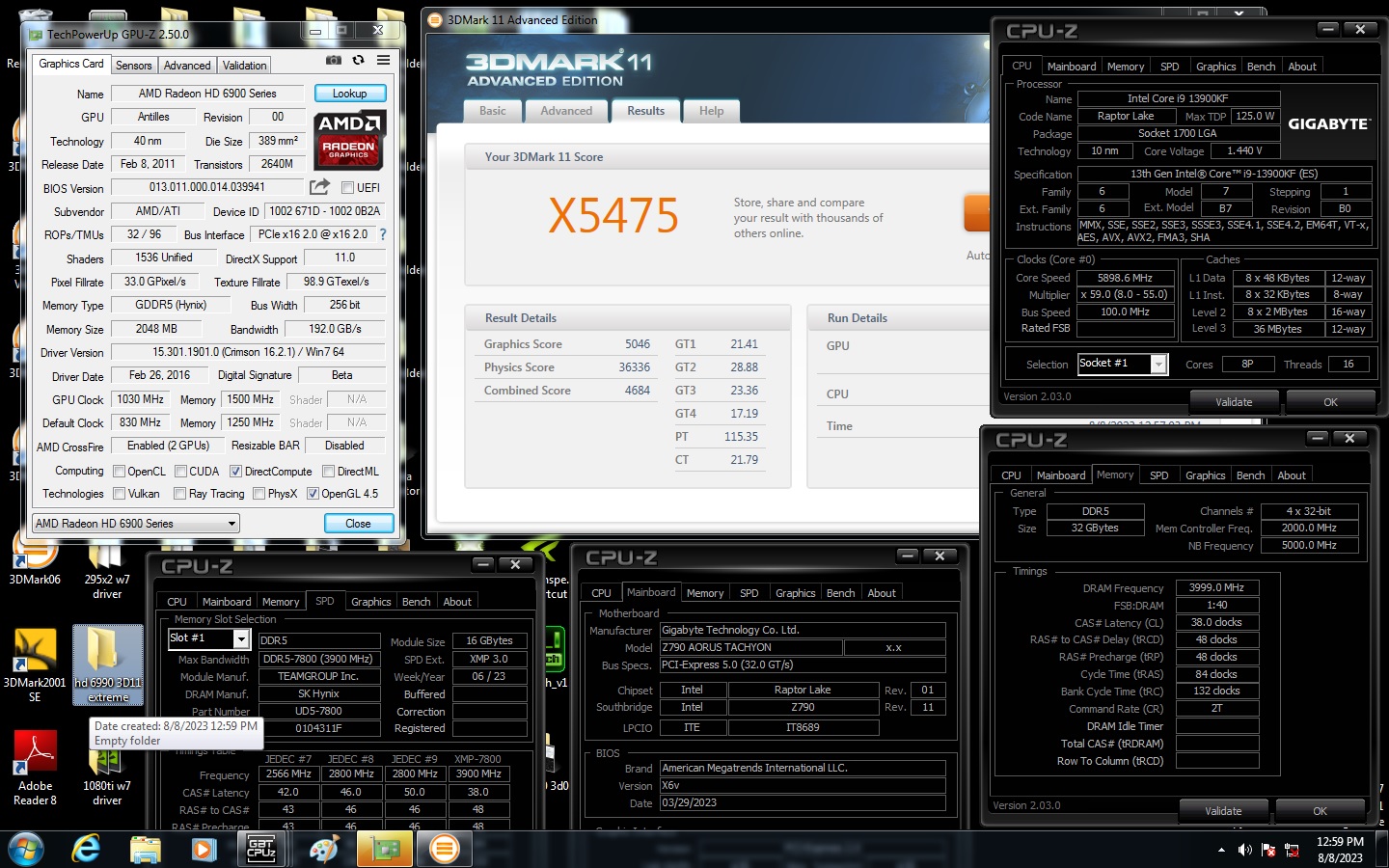The width and height of the screenshot is (1389, 868).
Task: Switch to GBT CPU-Z in the taskbar
Action: coord(261,850)
